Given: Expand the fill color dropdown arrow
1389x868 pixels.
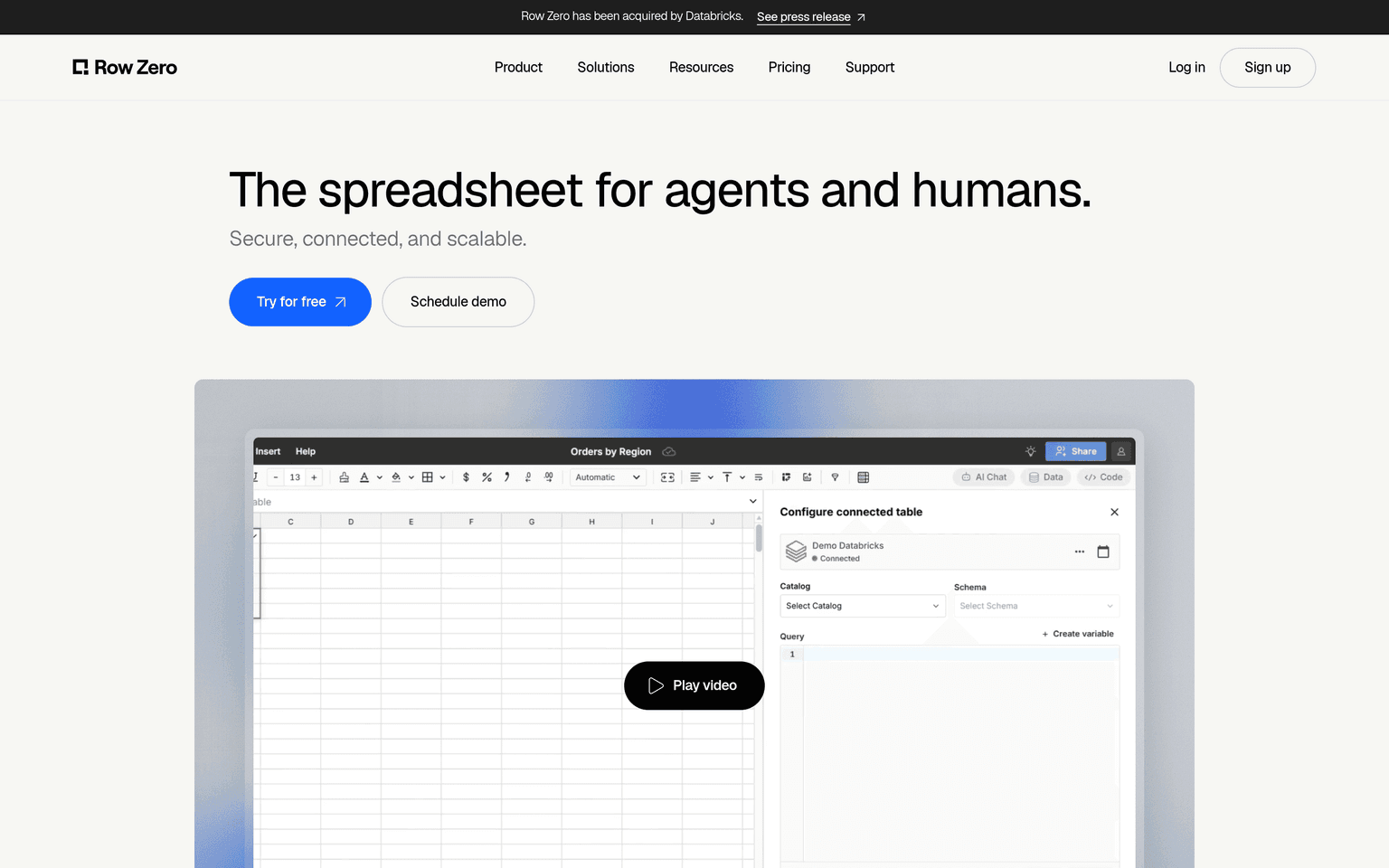Looking at the screenshot, I should tap(411, 477).
